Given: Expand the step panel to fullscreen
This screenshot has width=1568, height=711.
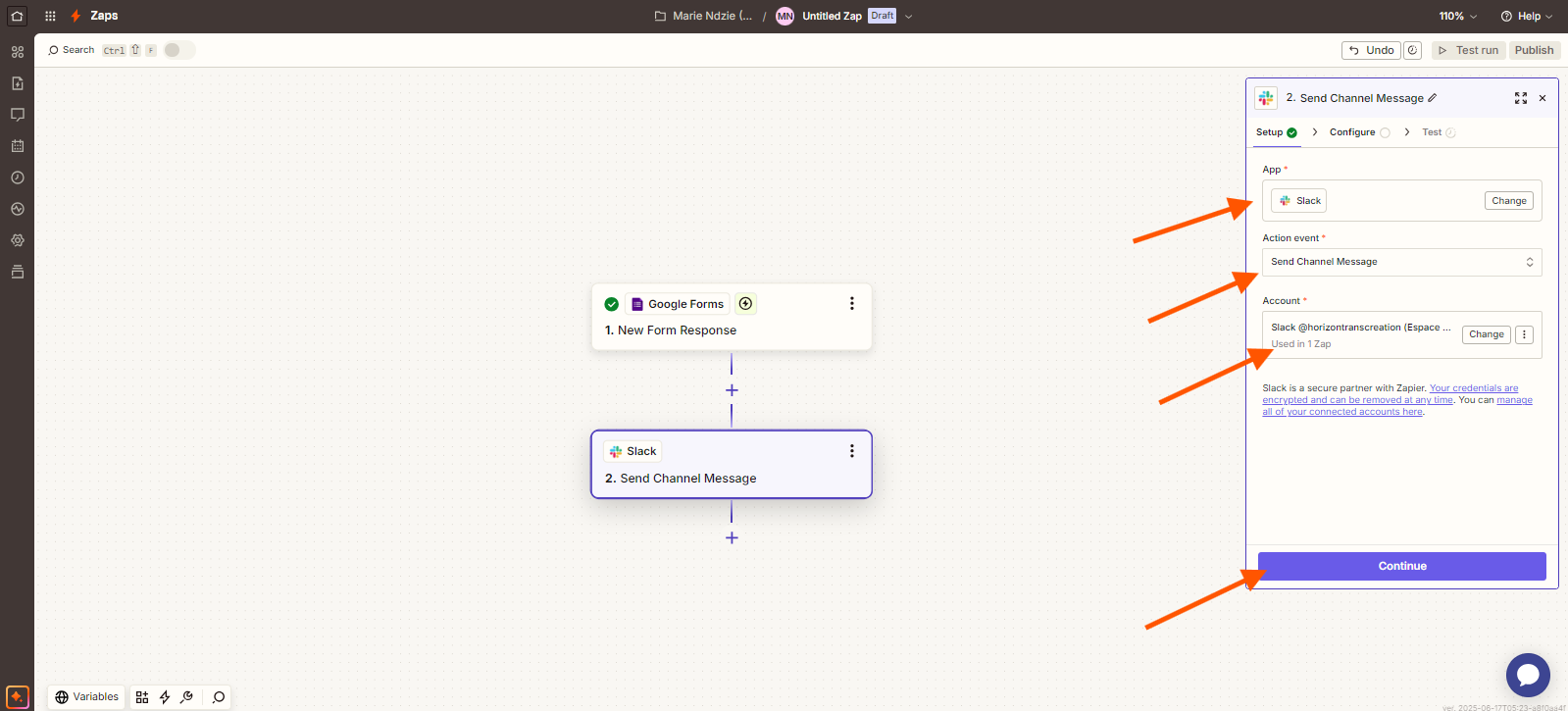Looking at the screenshot, I should (1521, 98).
